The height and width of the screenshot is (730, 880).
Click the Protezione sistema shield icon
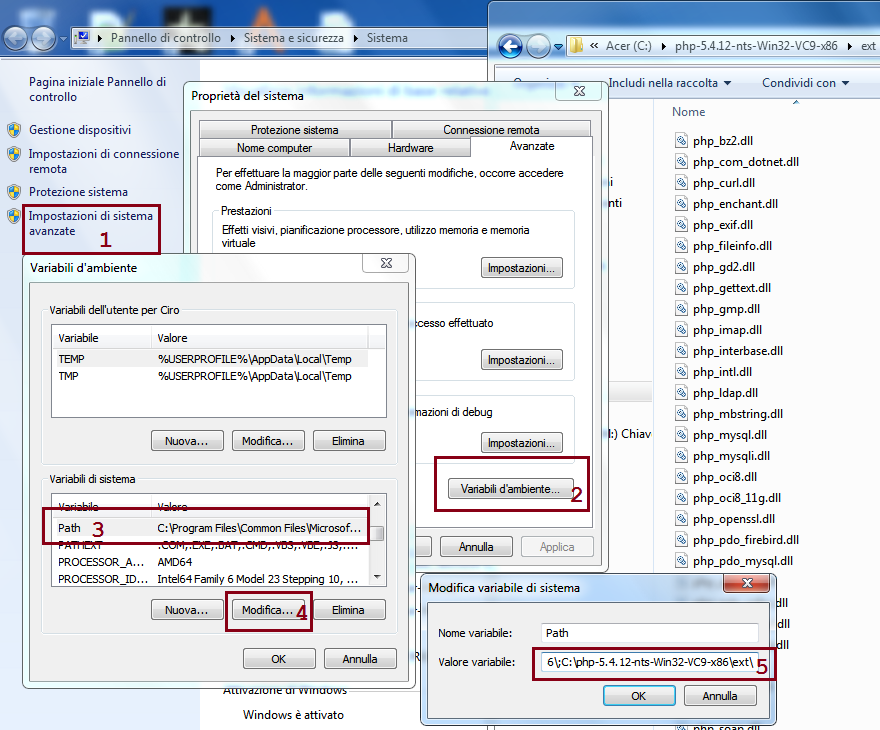(x=12, y=191)
